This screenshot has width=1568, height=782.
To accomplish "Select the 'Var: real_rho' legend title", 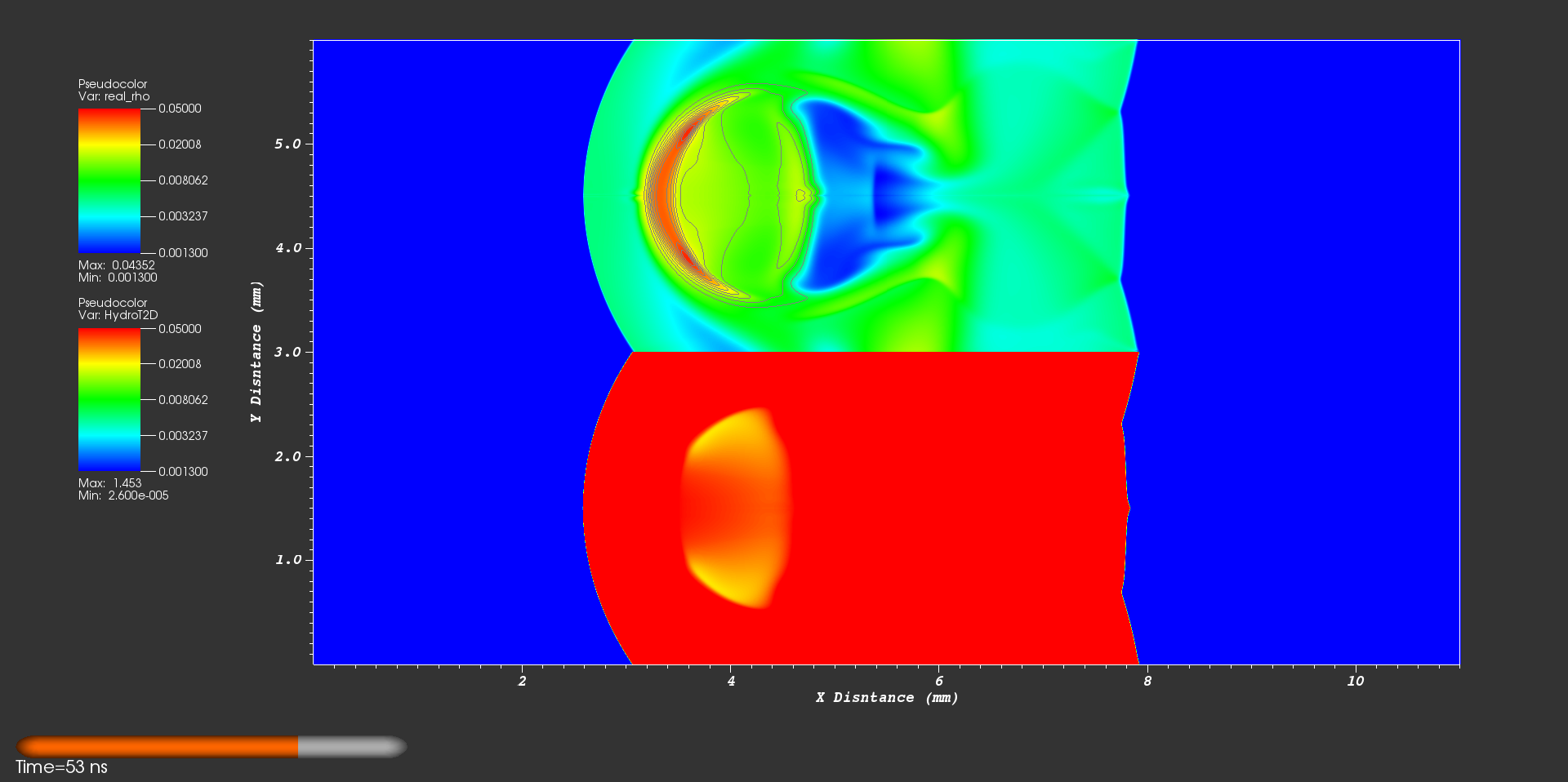I will pyautogui.click(x=114, y=96).
